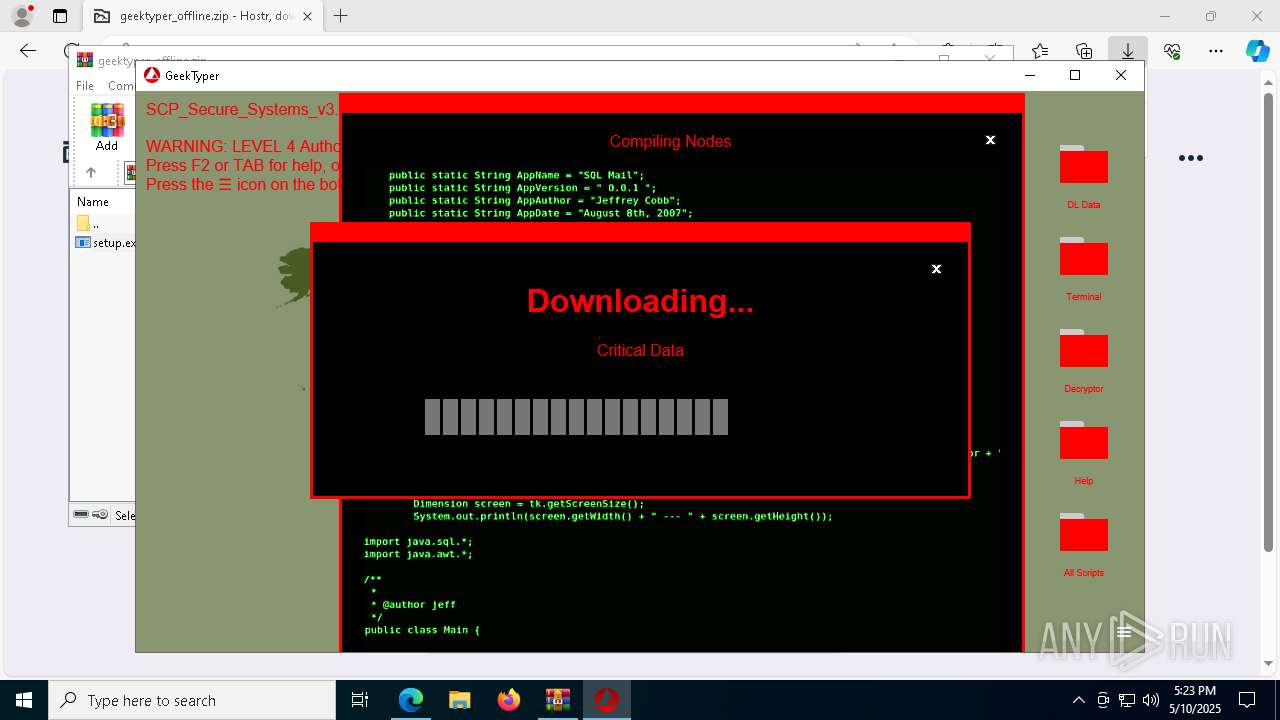This screenshot has width=1280, height=720.
Task: Open Edge Settings and more menu
Action: coord(1216,51)
